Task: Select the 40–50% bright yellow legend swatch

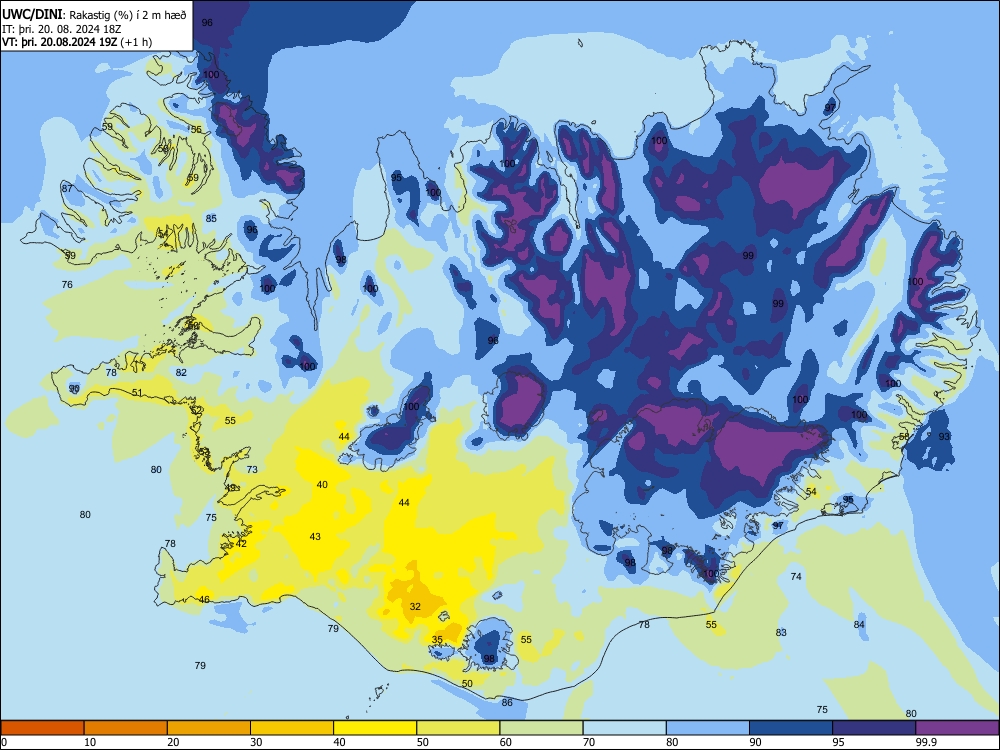Action: click(x=375, y=728)
